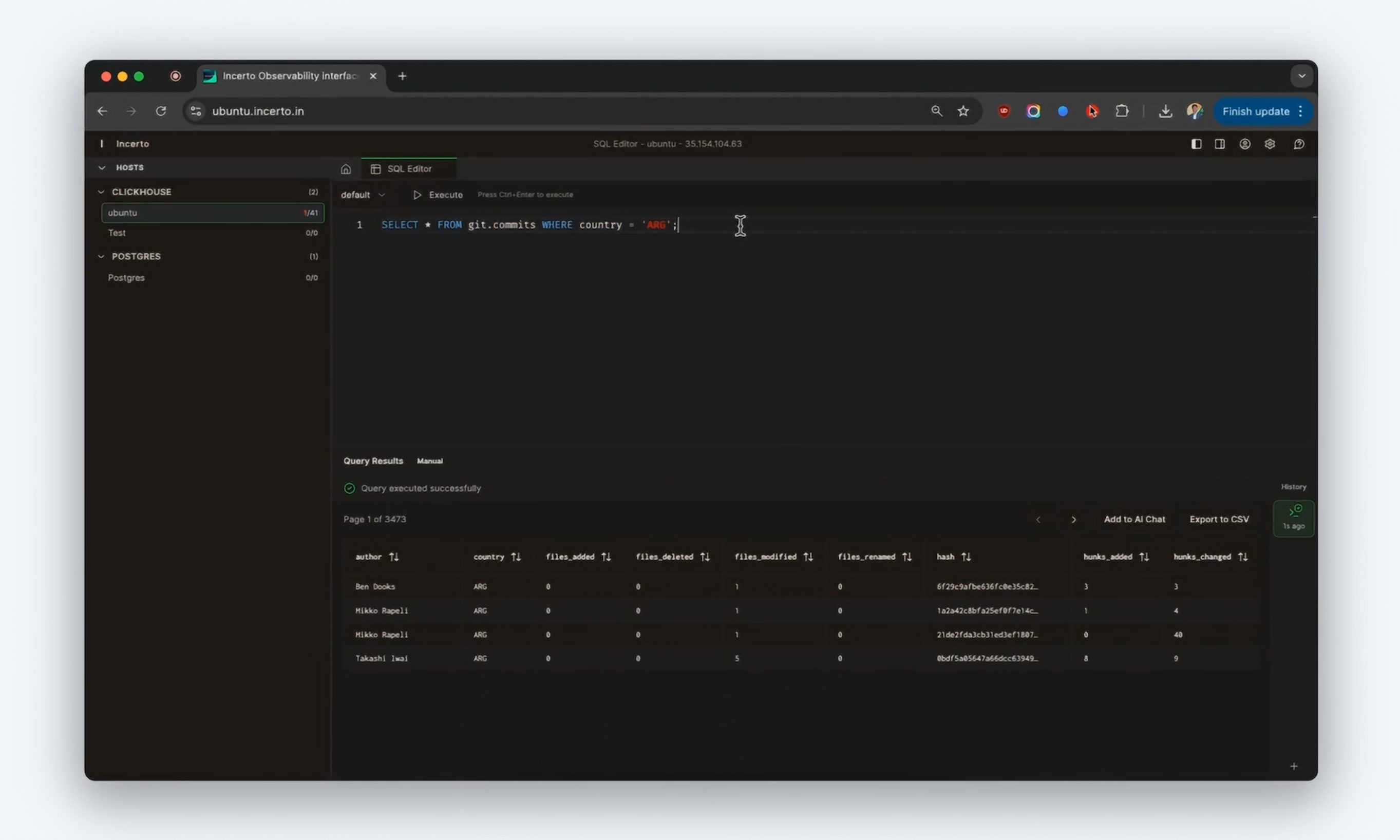The width and height of the screenshot is (1400, 840).
Task: Sort by hunks_changed column
Action: click(1243, 557)
